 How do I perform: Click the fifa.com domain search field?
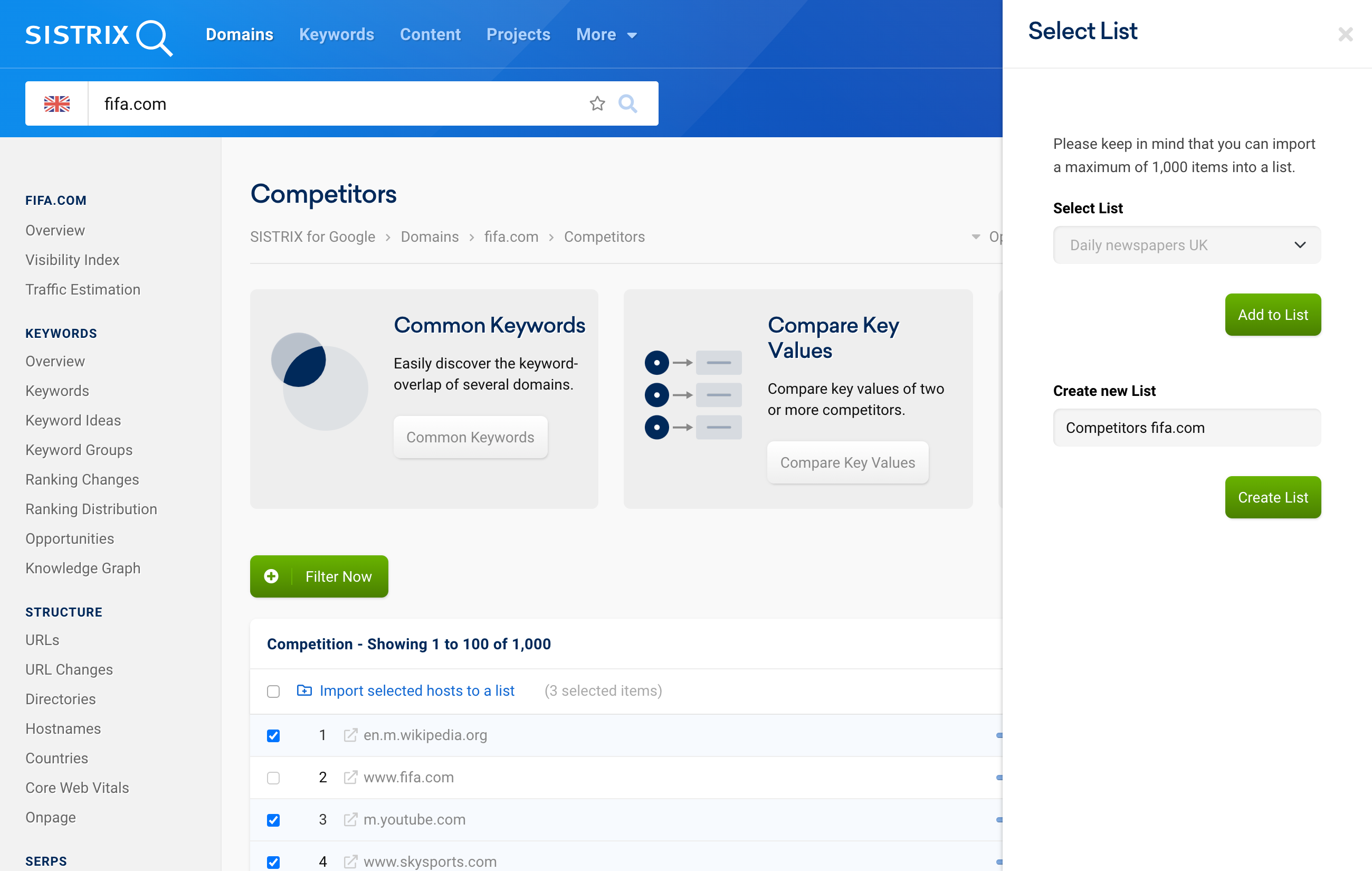(336, 104)
